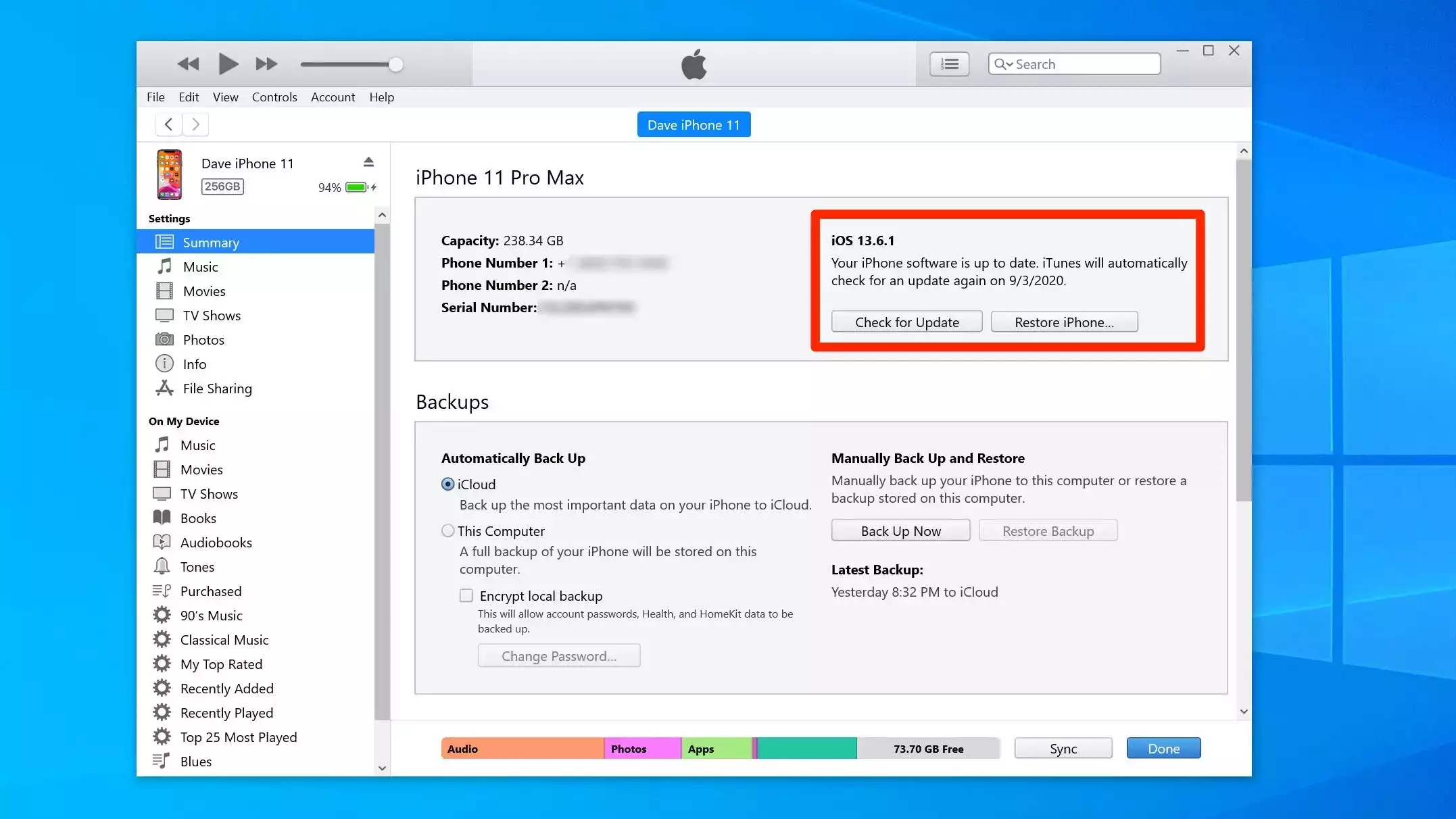
Task: Open Photos camera icon in Settings sidebar
Action: point(164,339)
